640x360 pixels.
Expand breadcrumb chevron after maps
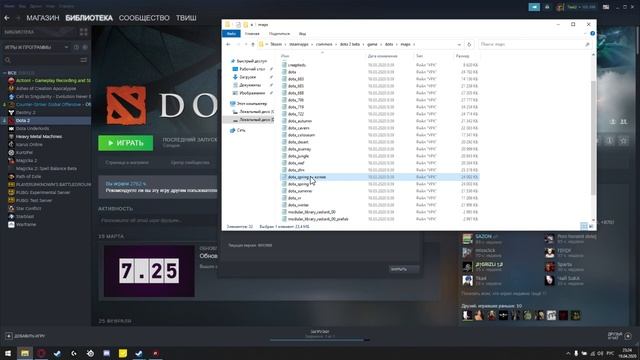tap(414, 44)
